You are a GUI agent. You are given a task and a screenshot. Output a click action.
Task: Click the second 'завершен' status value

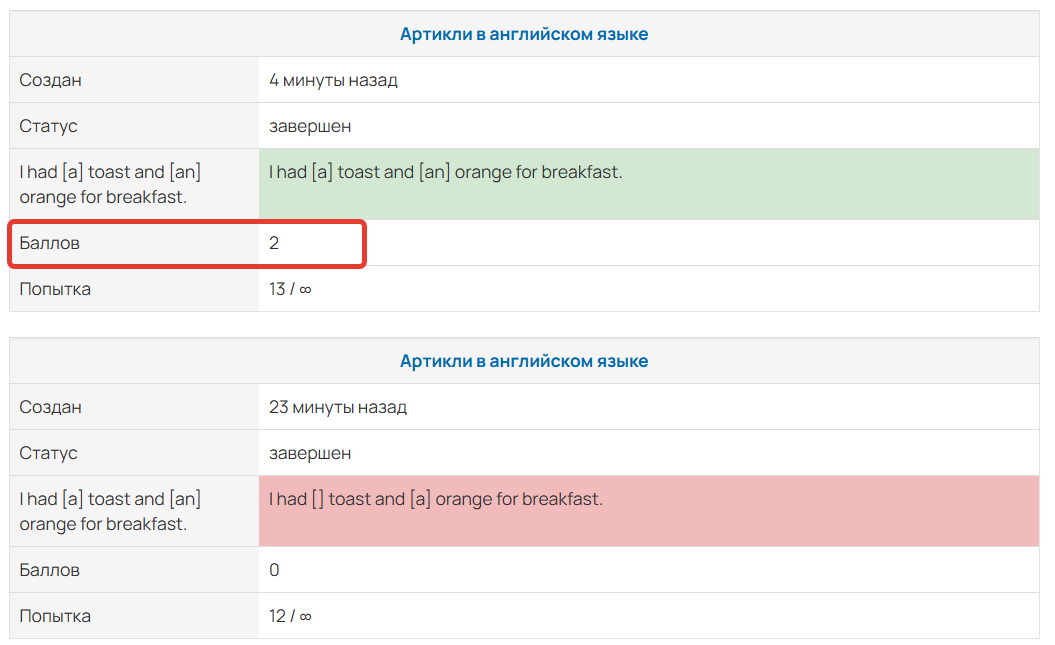pyautogui.click(x=310, y=453)
